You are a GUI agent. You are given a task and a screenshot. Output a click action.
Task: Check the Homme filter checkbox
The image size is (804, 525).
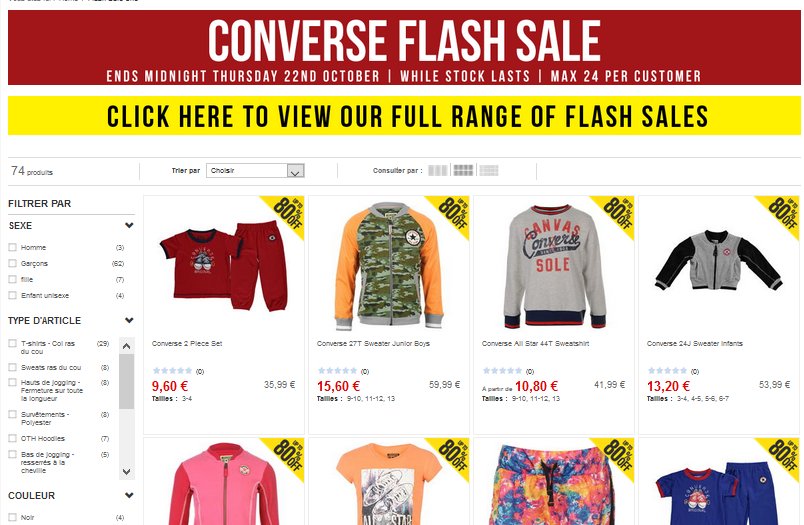(x=12, y=247)
